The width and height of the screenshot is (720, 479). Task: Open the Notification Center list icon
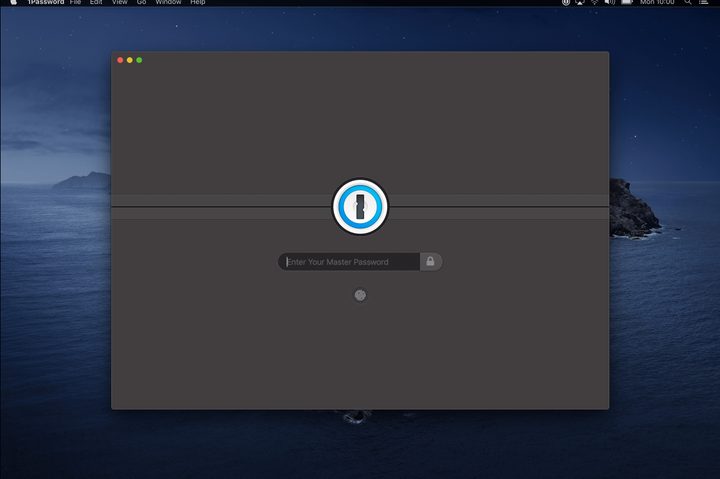(x=703, y=2)
